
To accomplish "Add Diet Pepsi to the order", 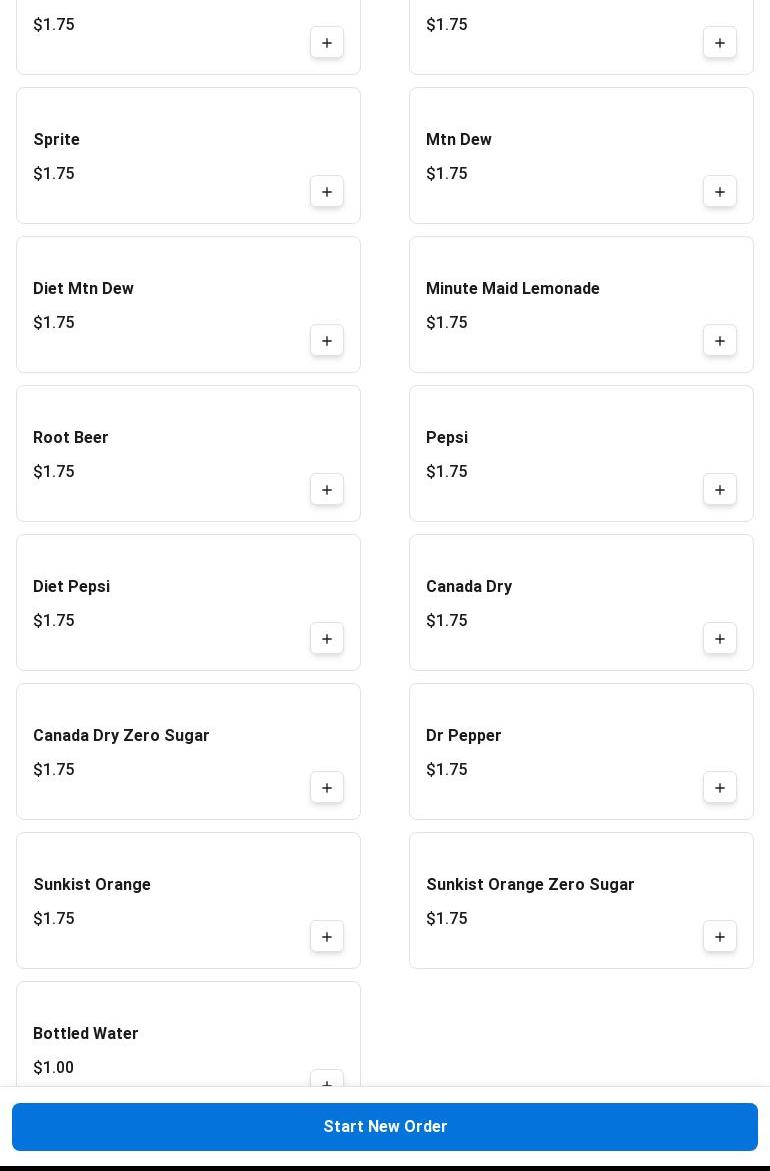I will pyautogui.click(x=327, y=639).
